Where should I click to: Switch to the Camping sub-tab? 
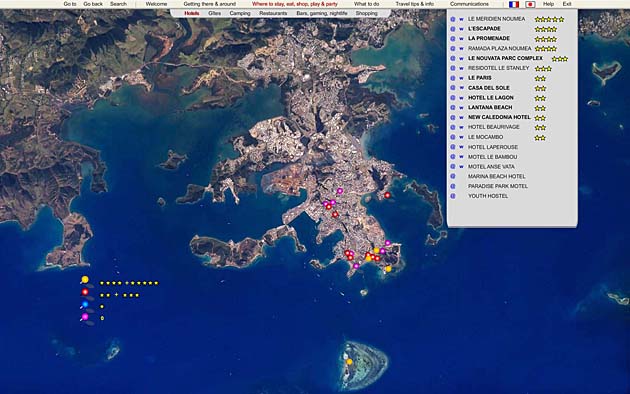click(x=240, y=13)
